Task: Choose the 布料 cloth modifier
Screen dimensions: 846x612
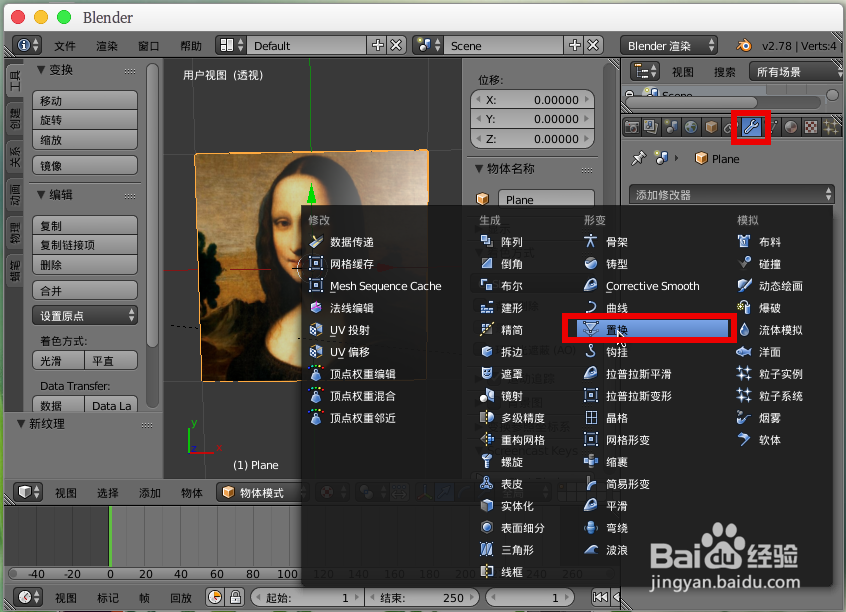Action: tap(760, 242)
